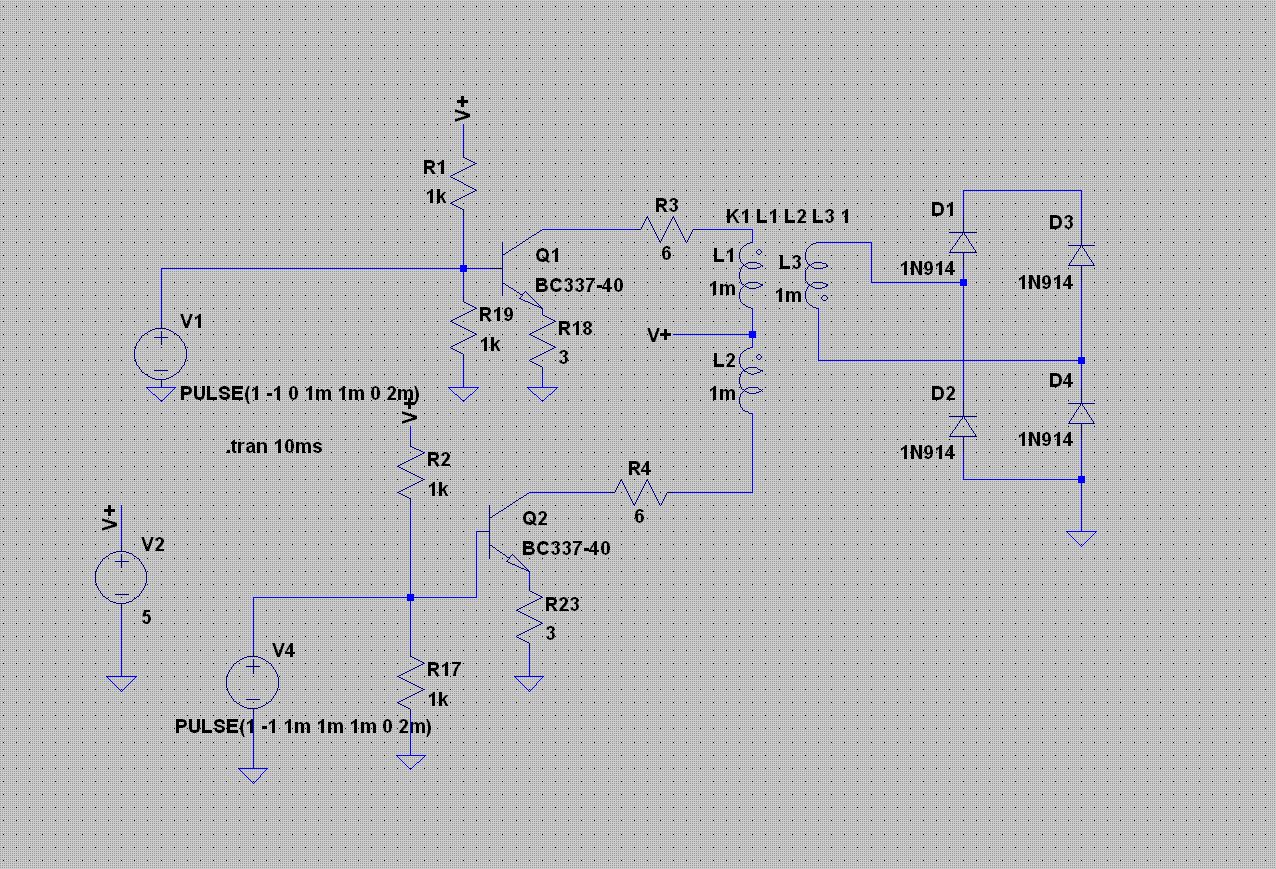Click ground symbol below diode bridge
The width and height of the screenshot is (1276, 869).
pos(1081,538)
